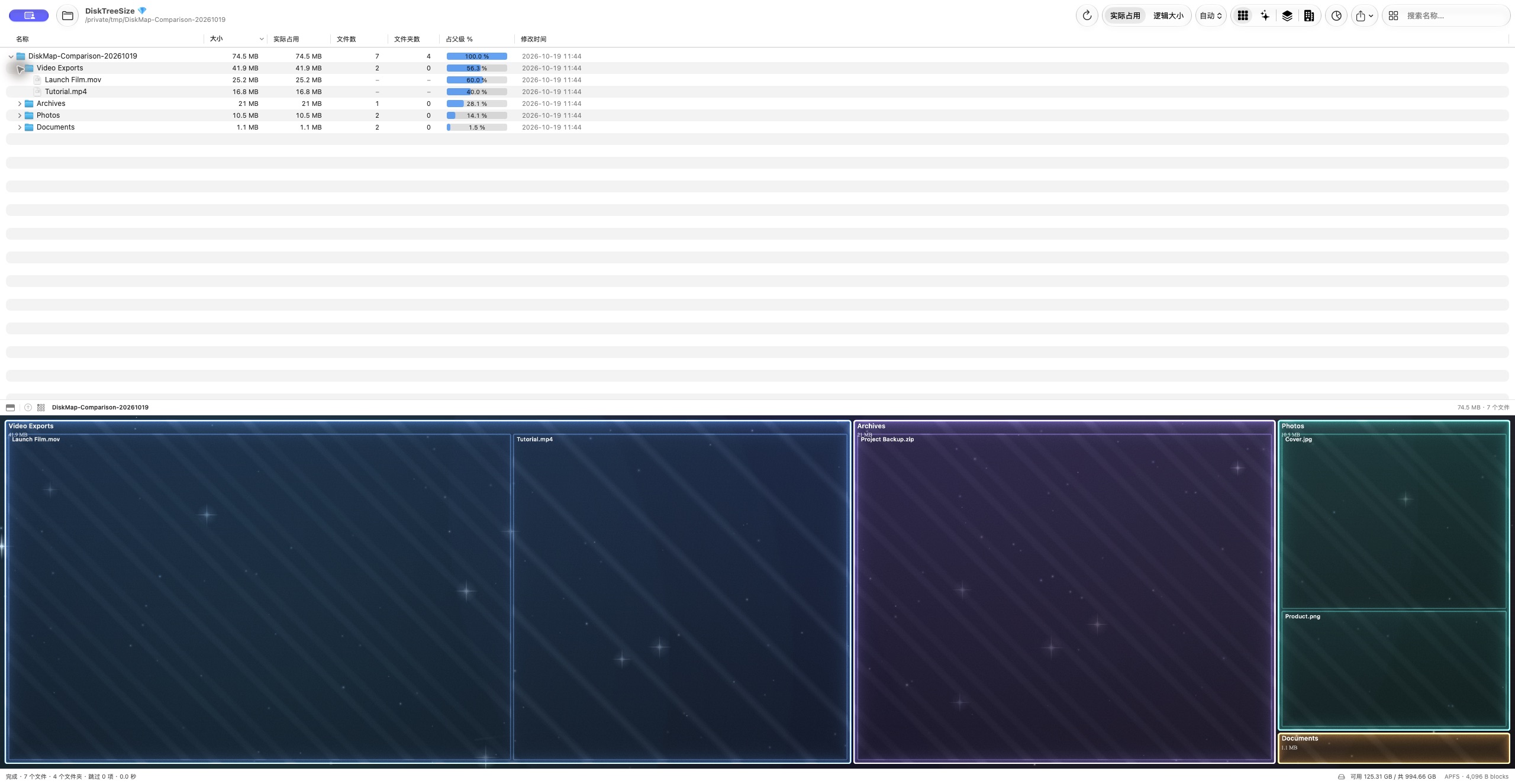Viewport: 1515px width, 784px height.
Task: Select Launch Film.mov block in treemap
Action: tap(259, 596)
